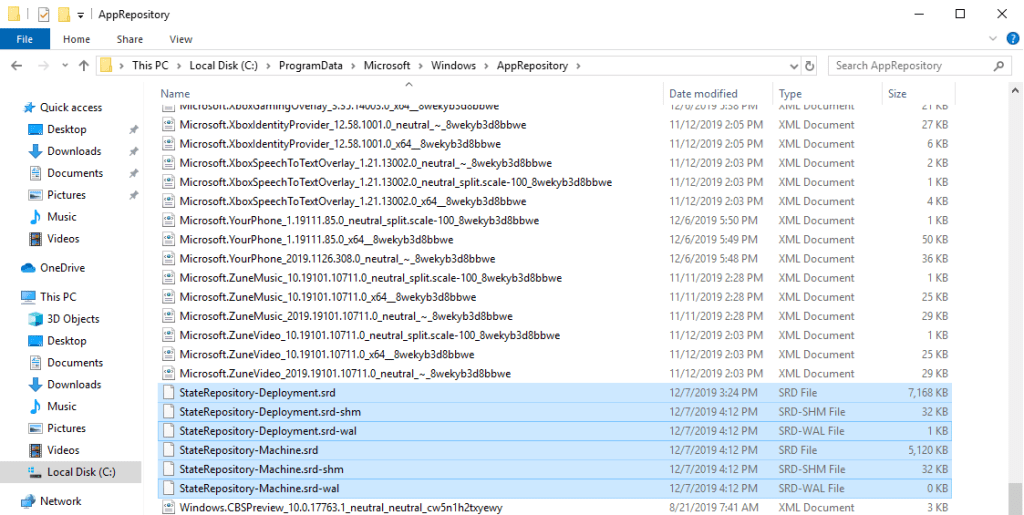The image size is (1024, 515).
Task: Click the Properties icon in title bar
Action: [x=43, y=15]
